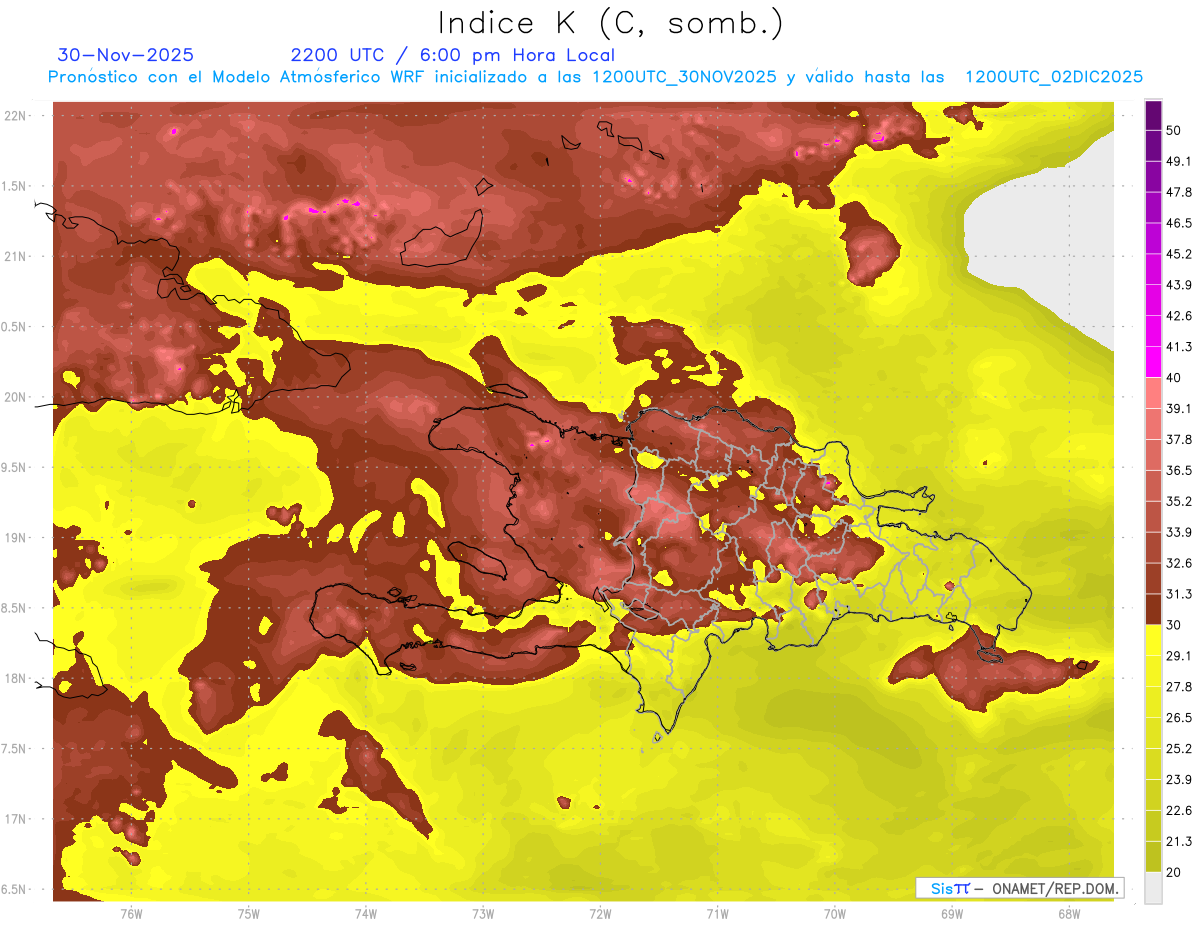Click the '73W' longitude label
Screen dimensions: 1200x927
pos(483,914)
